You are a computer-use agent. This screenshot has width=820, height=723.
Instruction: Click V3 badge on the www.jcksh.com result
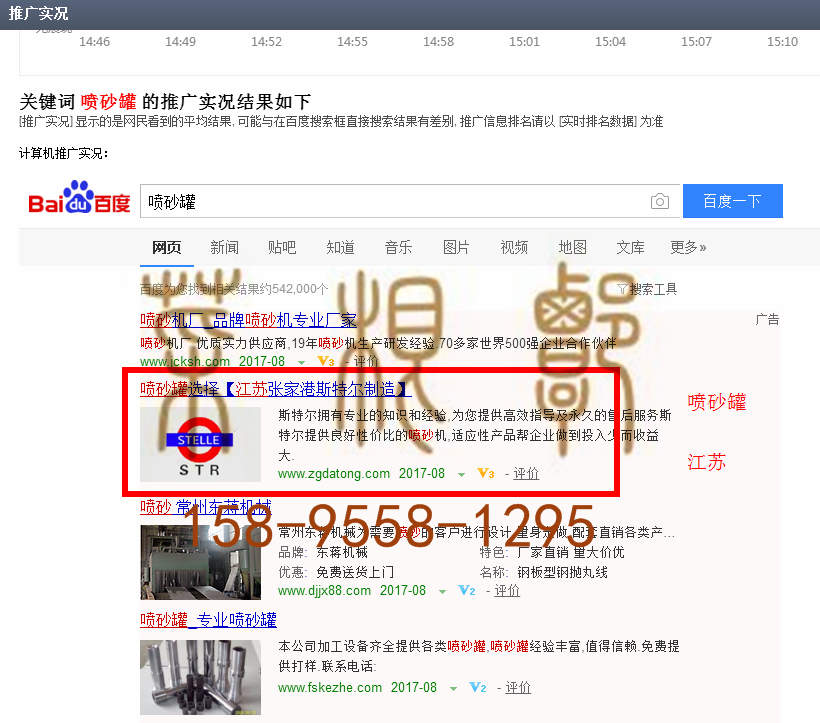pos(326,361)
